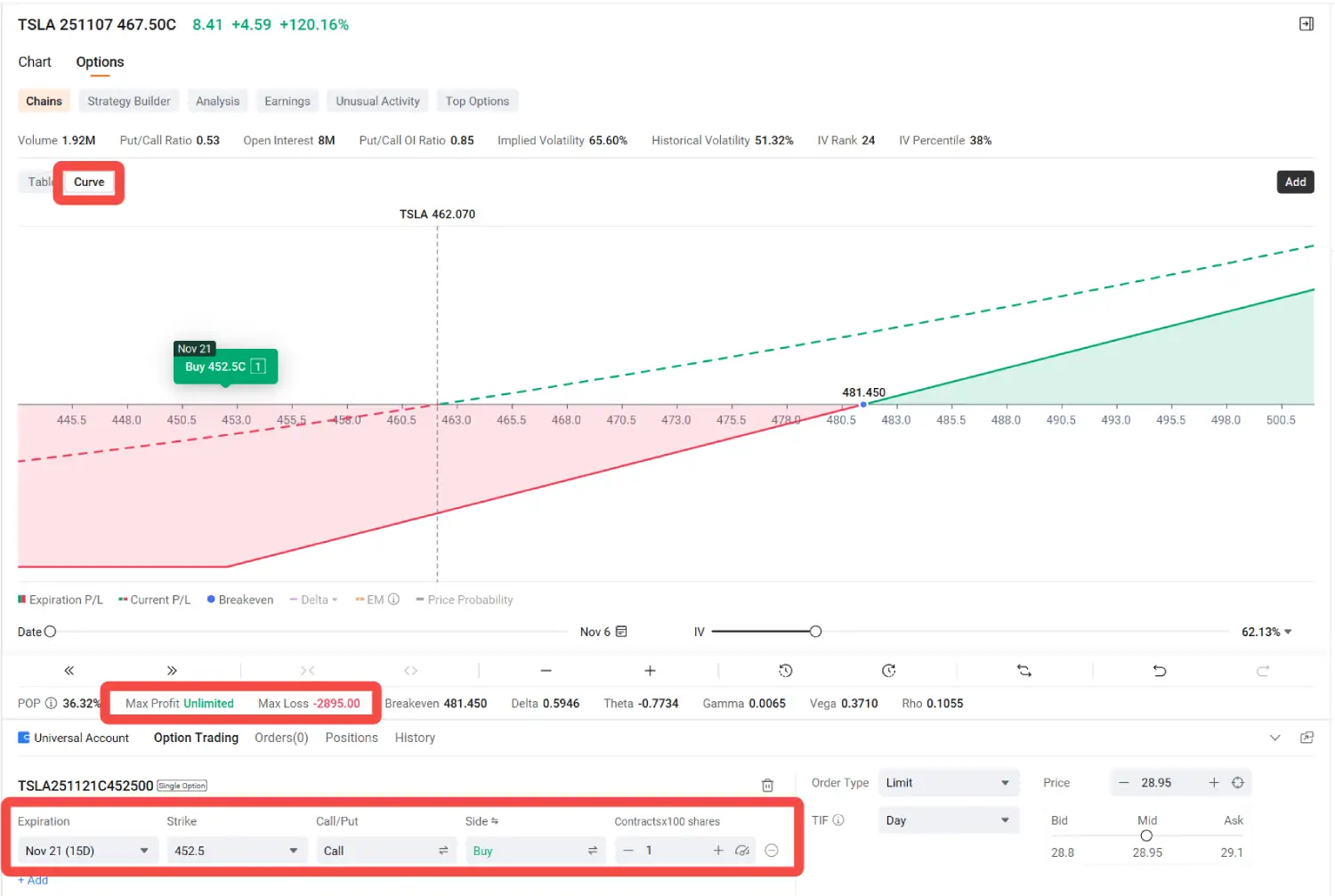Toggle Expiration P/L legend series
The height and width of the screenshot is (896, 1335).
point(61,600)
